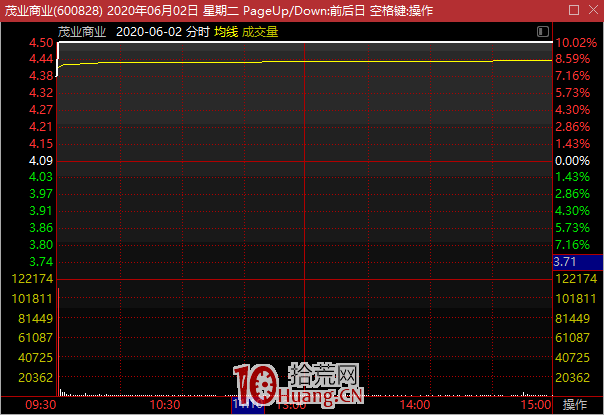
Task: Click the 3.97 price axis label
Action: click(x=41, y=194)
